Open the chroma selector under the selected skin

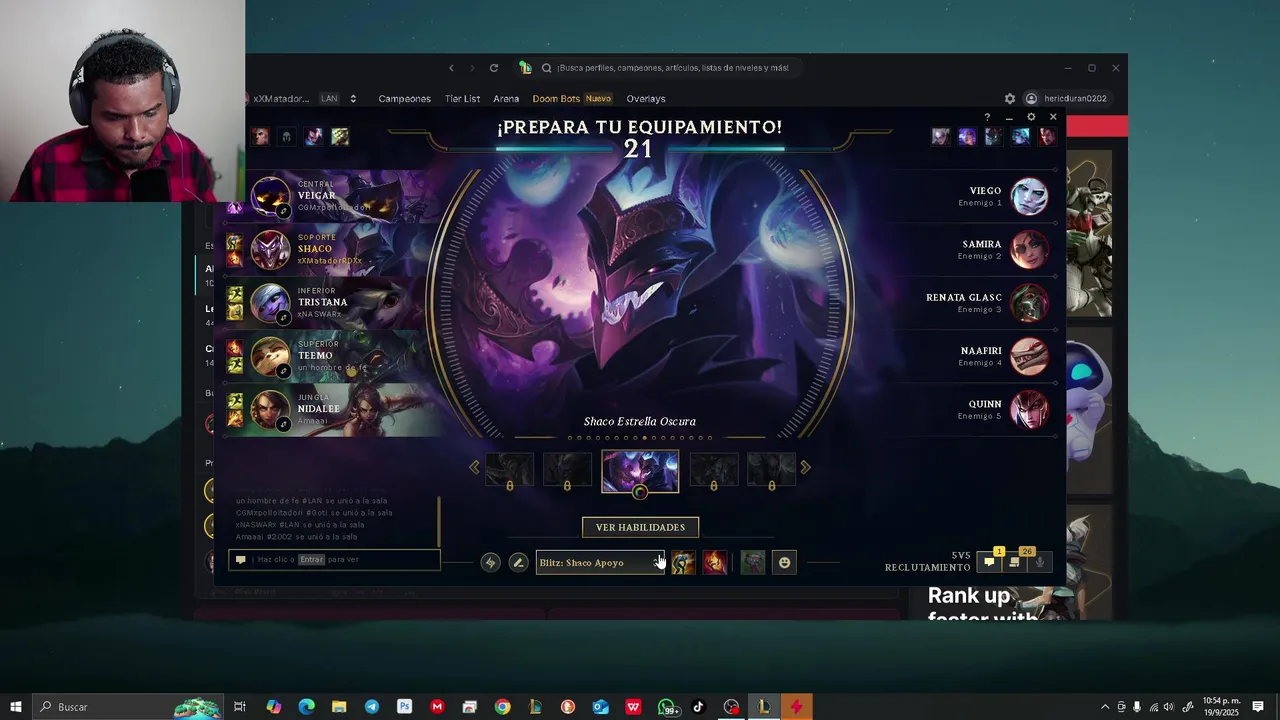[640, 491]
